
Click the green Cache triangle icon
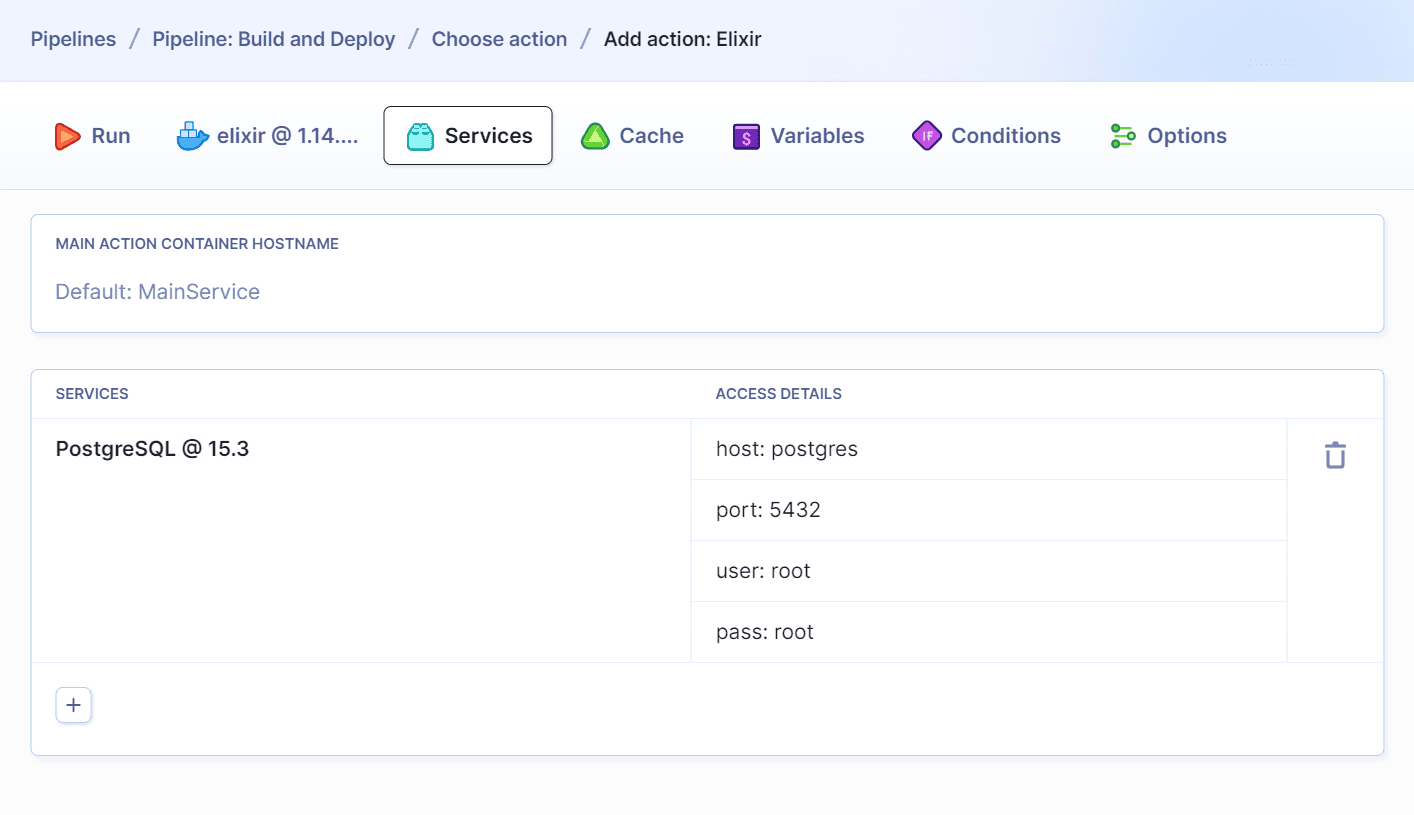tap(596, 135)
